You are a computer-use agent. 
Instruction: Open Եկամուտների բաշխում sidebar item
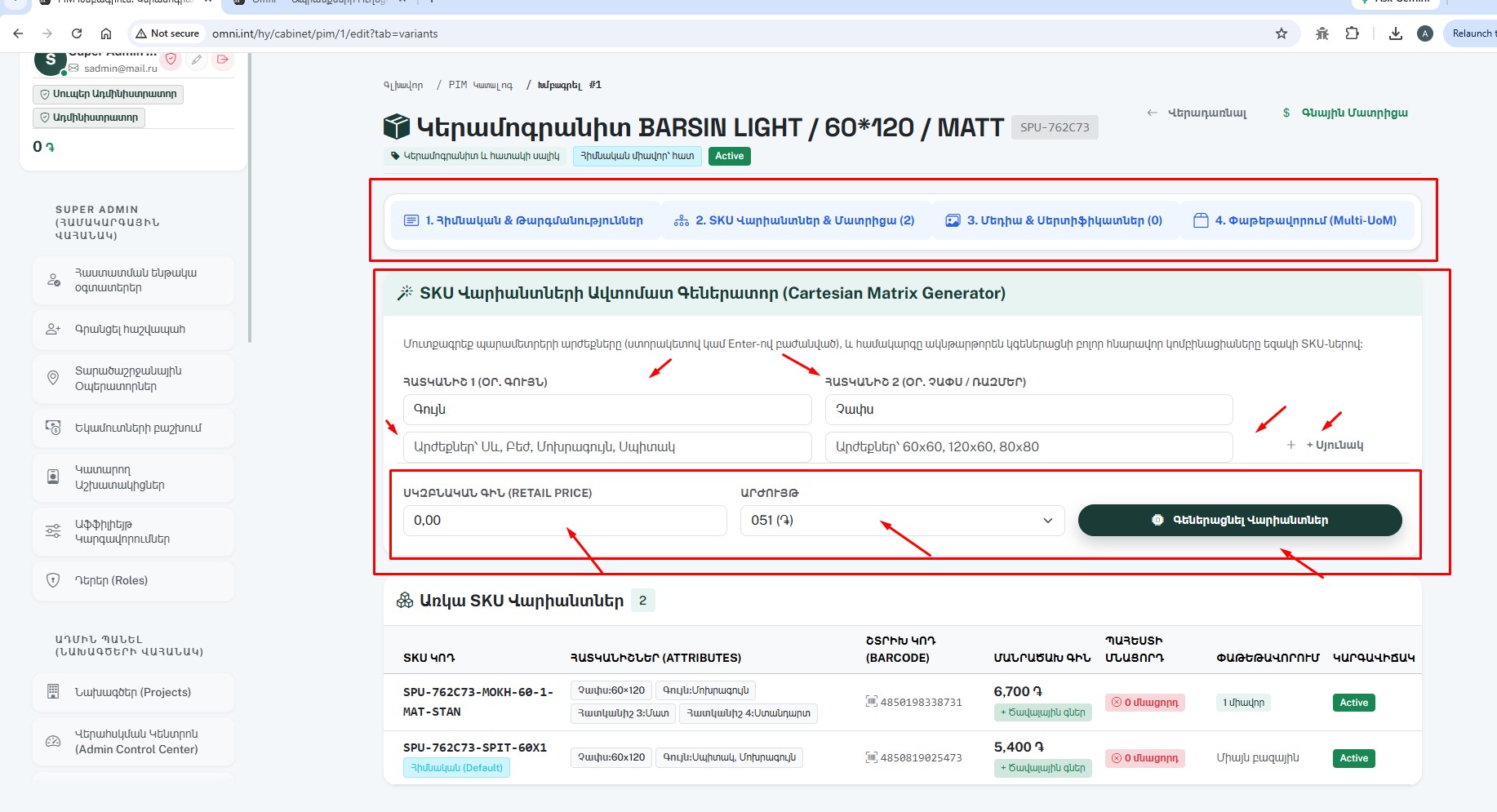[134, 428]
